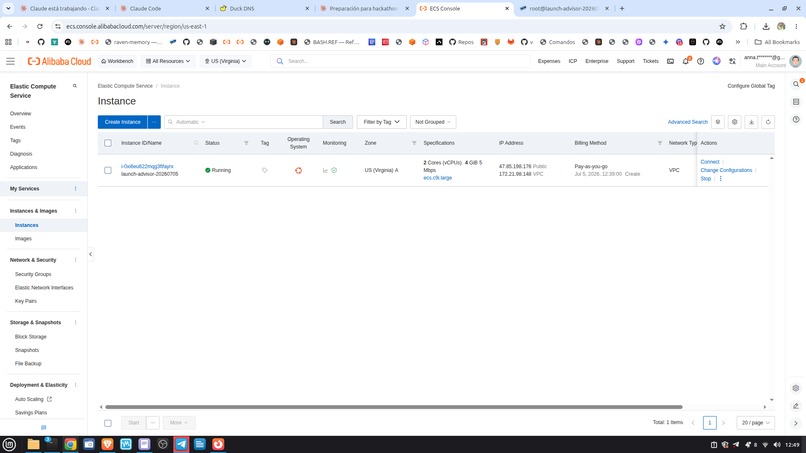The width and height of the screenshot is (806, 453).
Task: Click the shield icon next to Advanced Search
Action: (x=718, y=122)
